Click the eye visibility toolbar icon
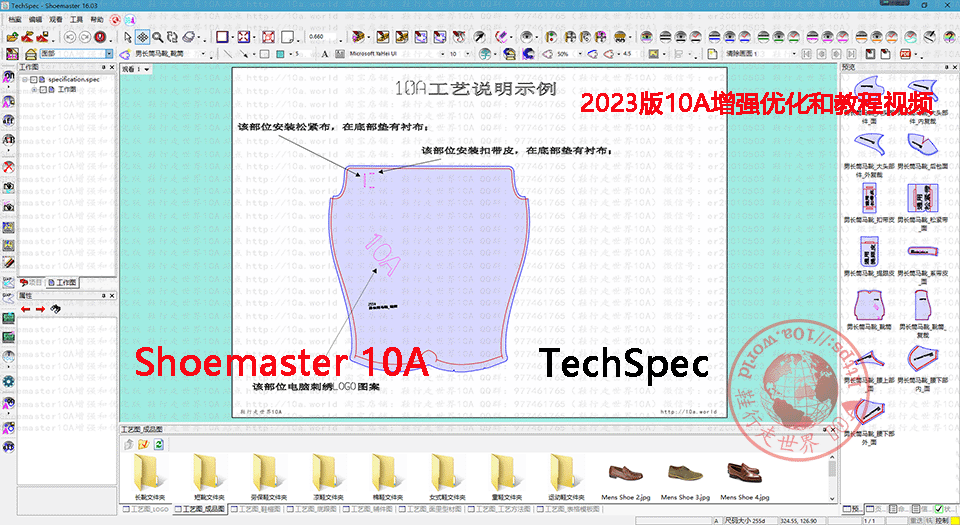The width and height of the screenshot is (960, 525). (526, 37)
